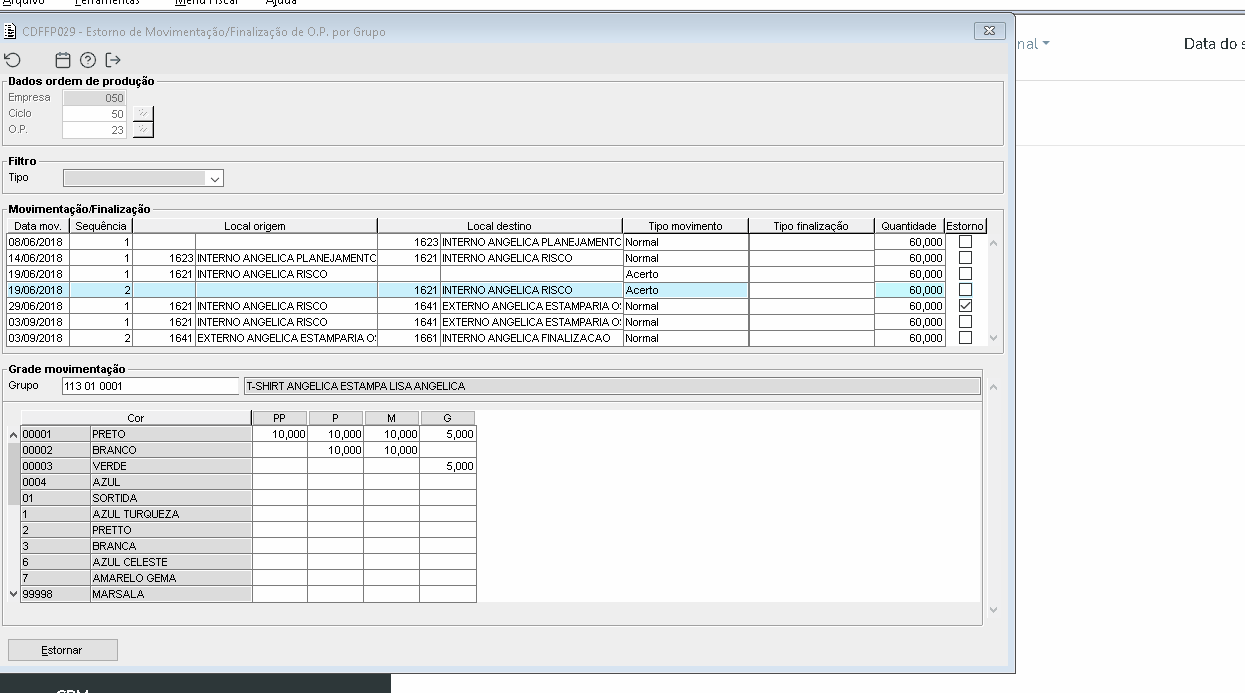Click the Local origem column header
The image size is (1245, 693).
click(255, 226)
